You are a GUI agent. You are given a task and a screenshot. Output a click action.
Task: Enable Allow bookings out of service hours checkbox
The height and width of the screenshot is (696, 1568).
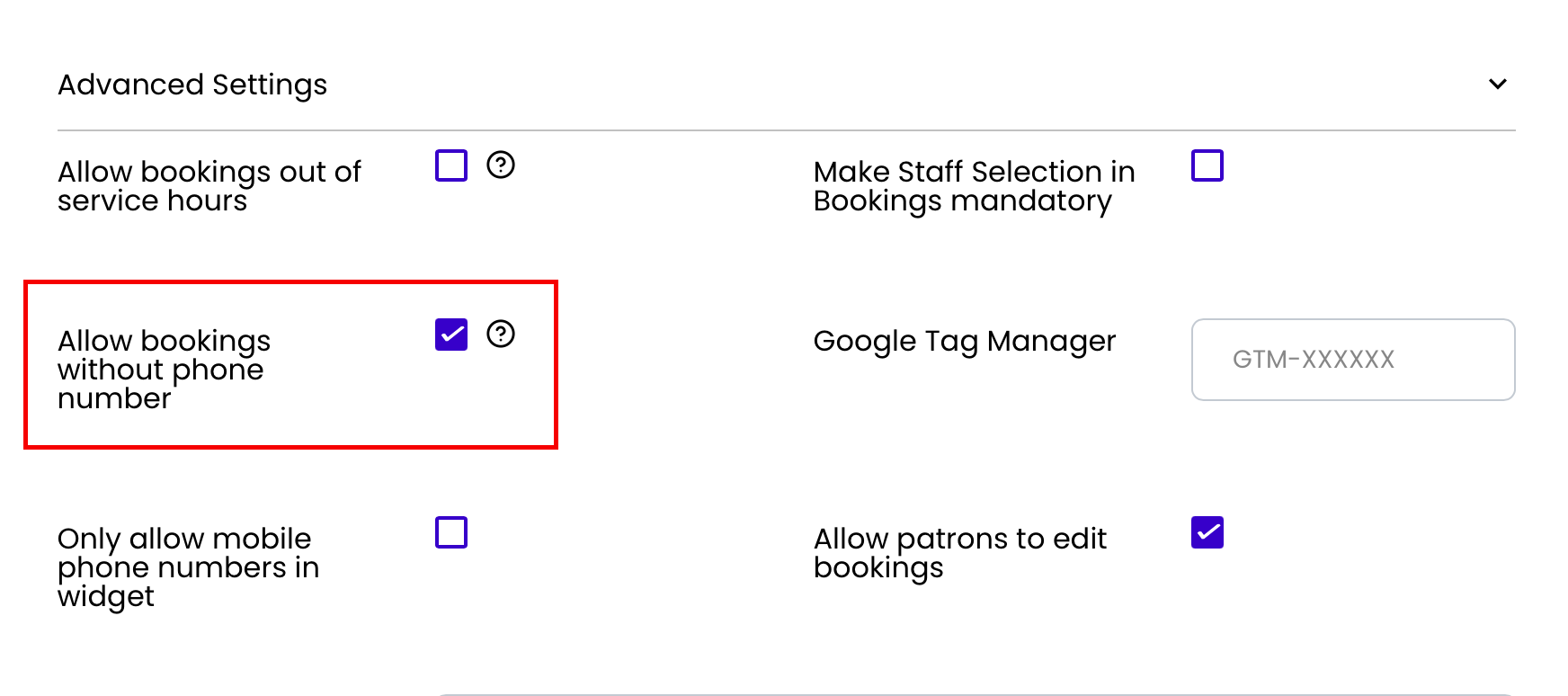(451, 165)
